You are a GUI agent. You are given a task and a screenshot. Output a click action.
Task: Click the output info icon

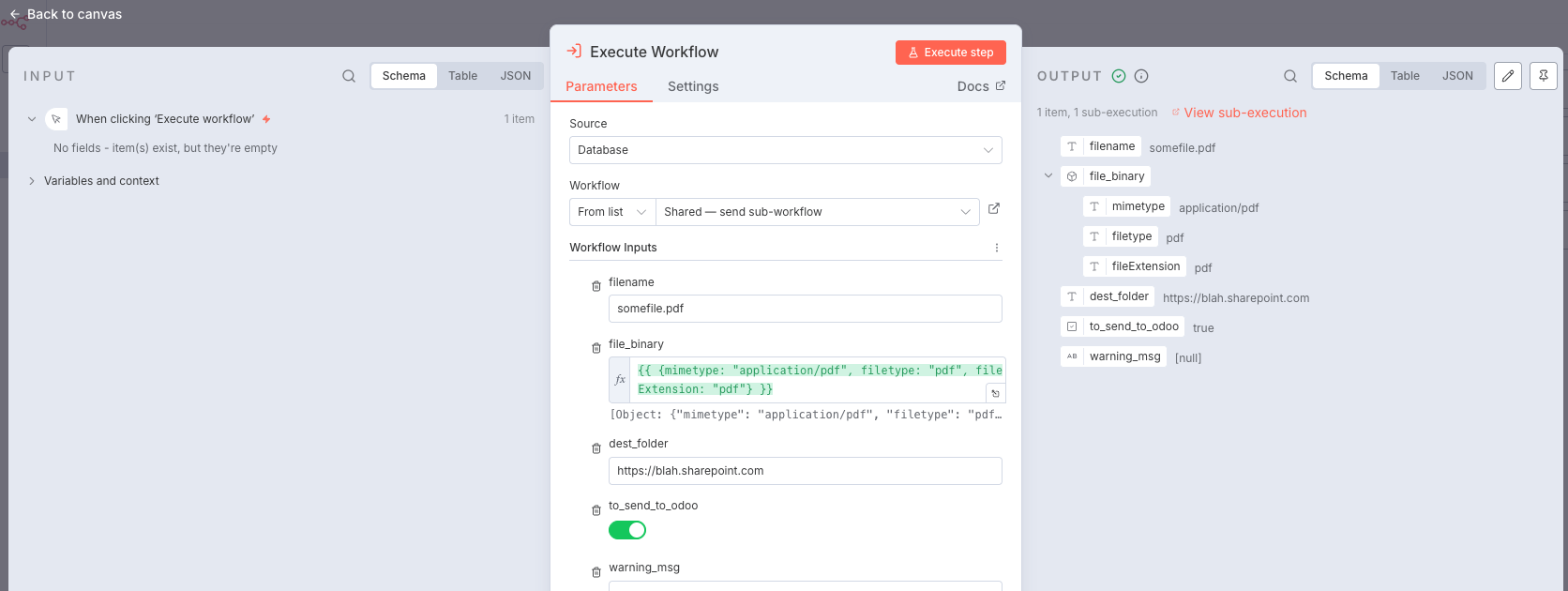(x=1141, y=76)
